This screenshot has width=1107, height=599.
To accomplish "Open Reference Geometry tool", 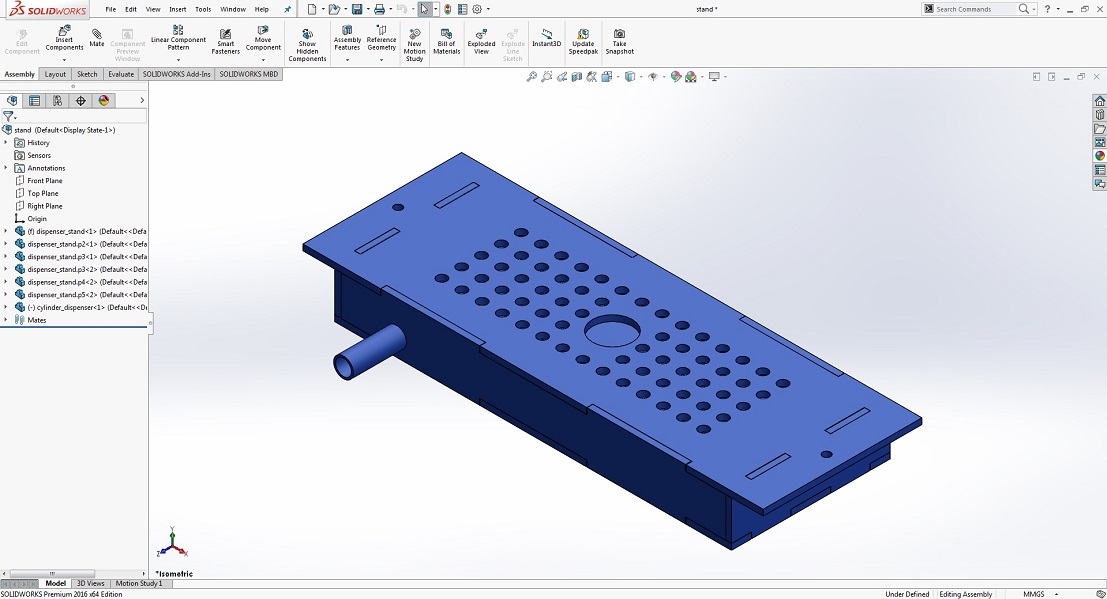I will [x=381, y=38].
